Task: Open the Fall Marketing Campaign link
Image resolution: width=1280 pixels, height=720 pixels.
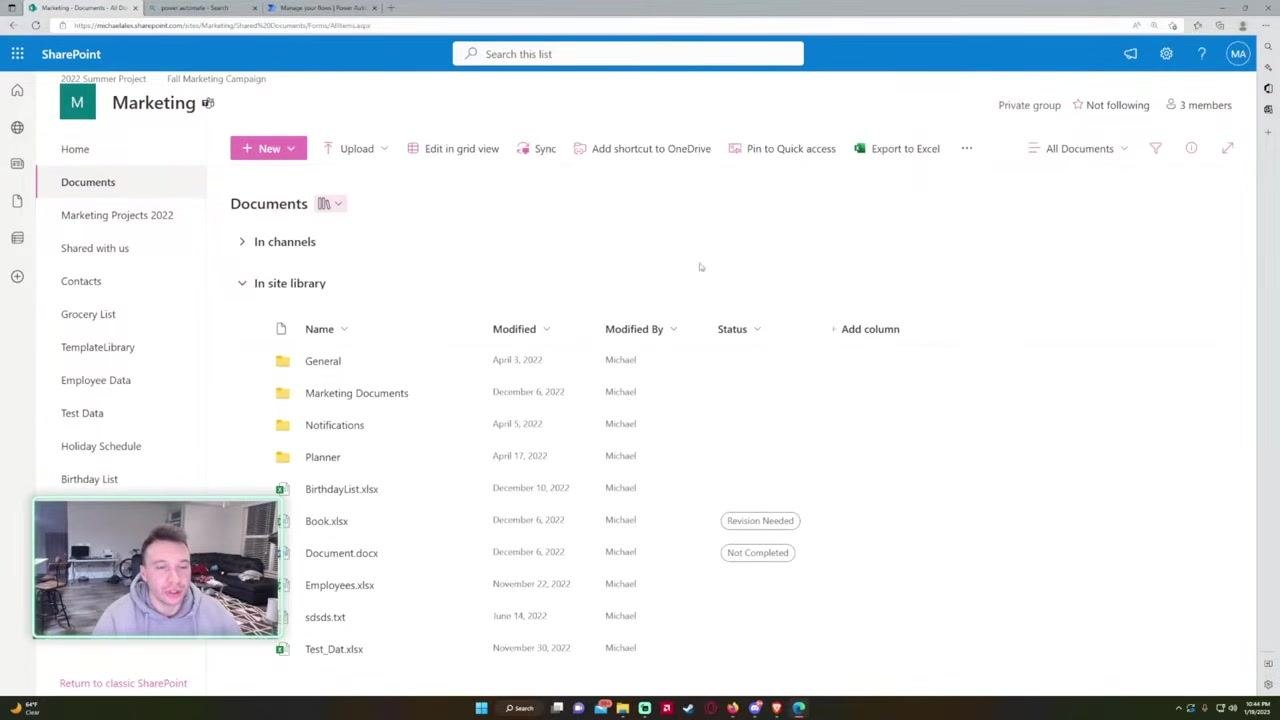Action: coord(216,78)
